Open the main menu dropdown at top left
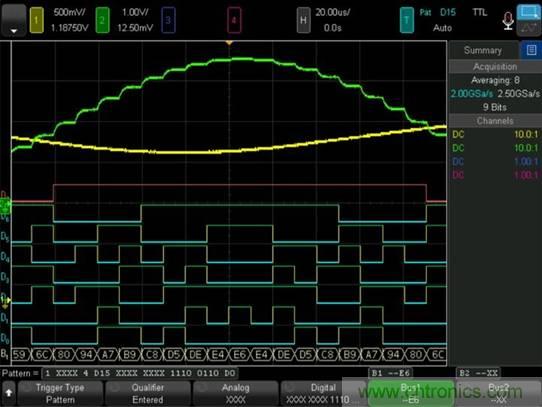The image size is (542, 407). tap(13, 20)
